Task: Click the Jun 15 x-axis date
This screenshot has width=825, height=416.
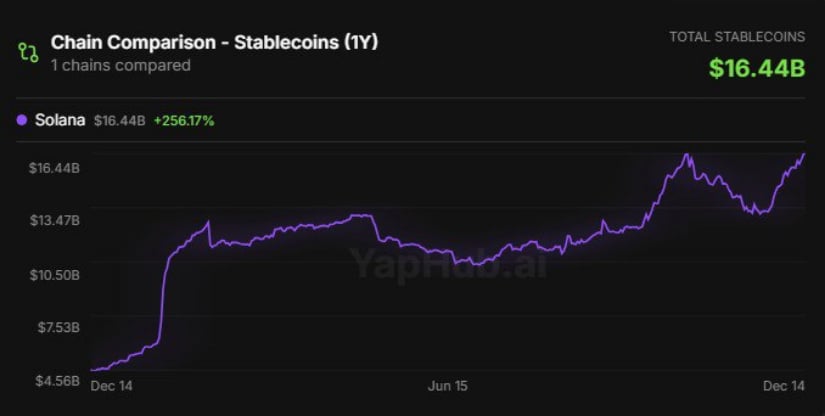Action: click(447, 384)
